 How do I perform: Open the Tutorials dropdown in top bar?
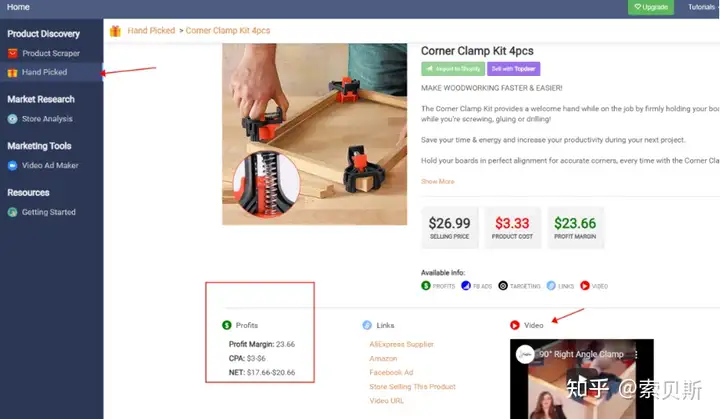[x=702, y=7]
